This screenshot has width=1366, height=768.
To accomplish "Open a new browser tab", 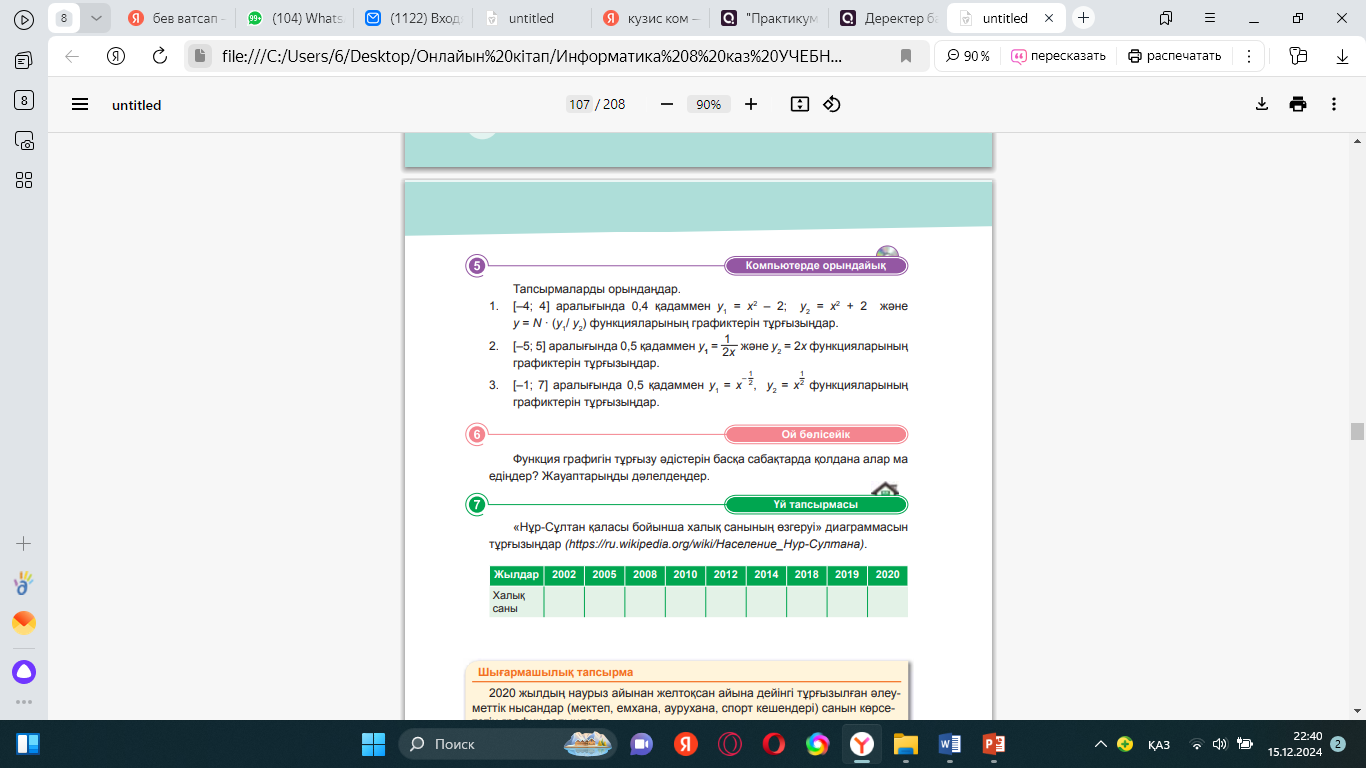I will [1083, 18].
